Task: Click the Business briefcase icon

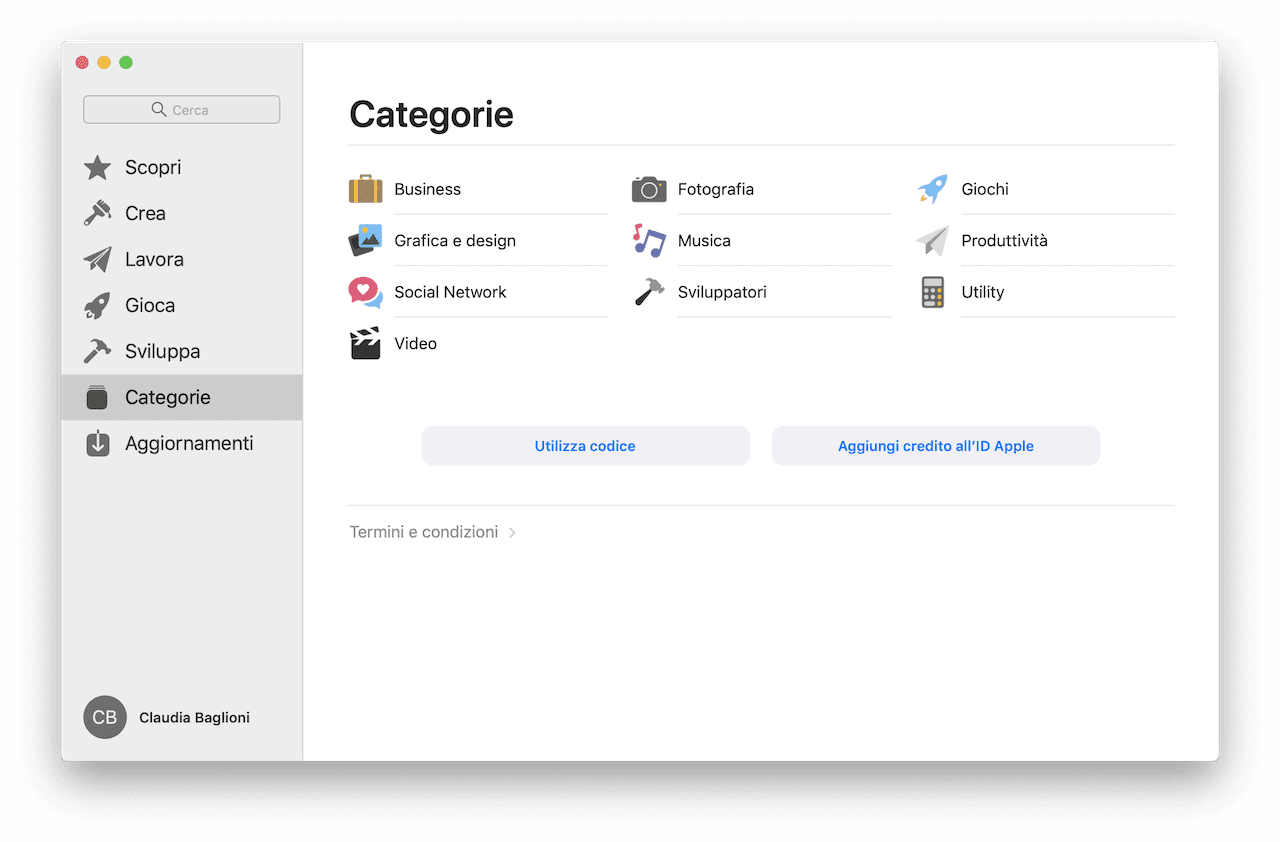Action: pos(366,189)
